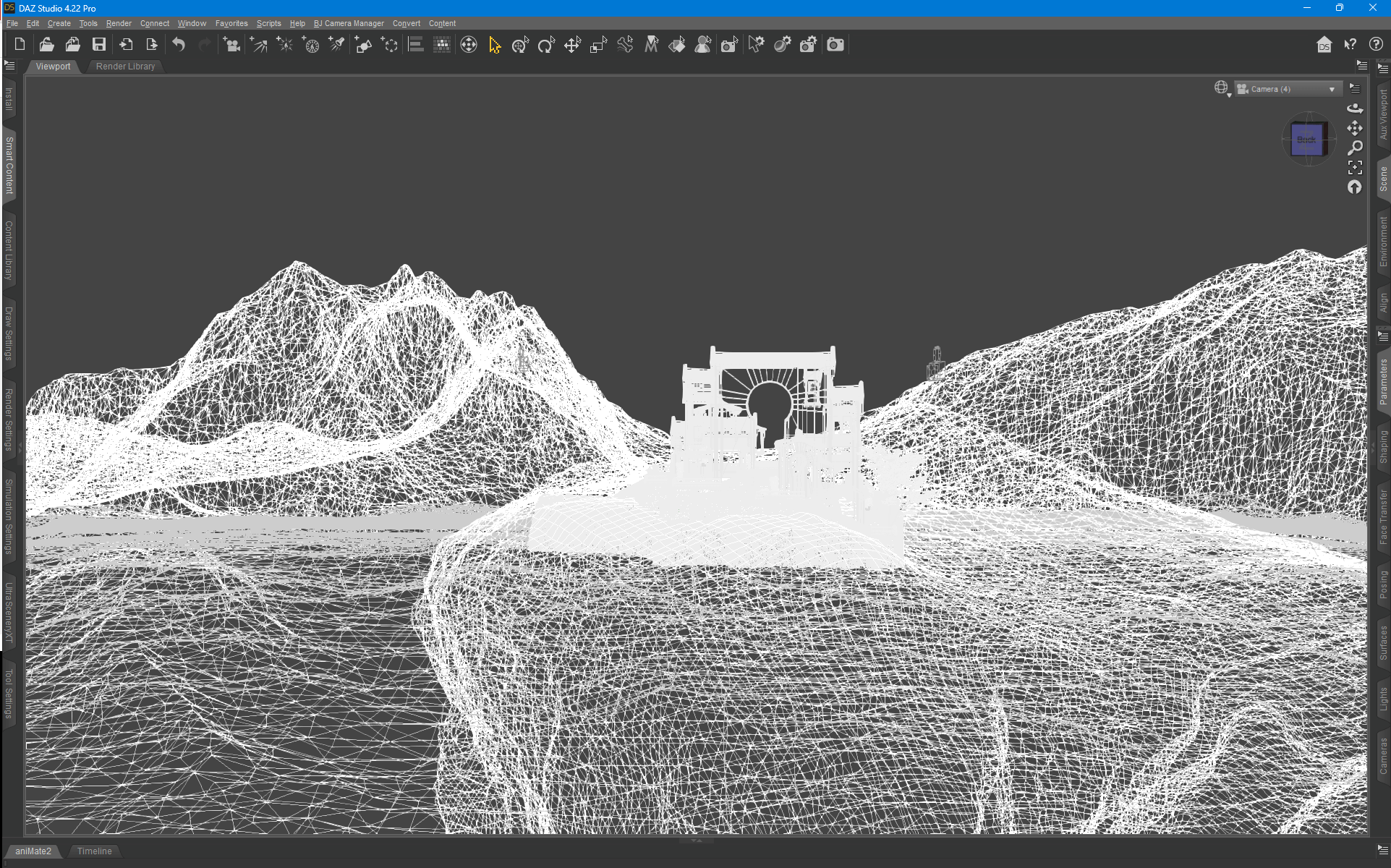Create a new primitive object
This screenshot has height=868, width=1391.
363,45
